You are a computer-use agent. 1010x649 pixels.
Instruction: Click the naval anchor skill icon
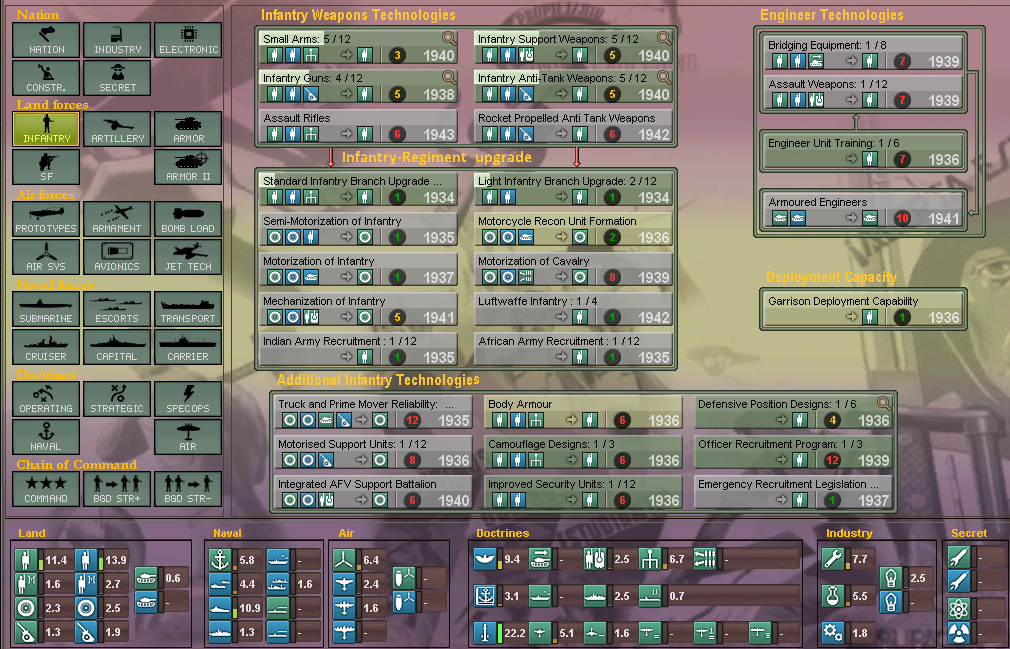(220, 560)
